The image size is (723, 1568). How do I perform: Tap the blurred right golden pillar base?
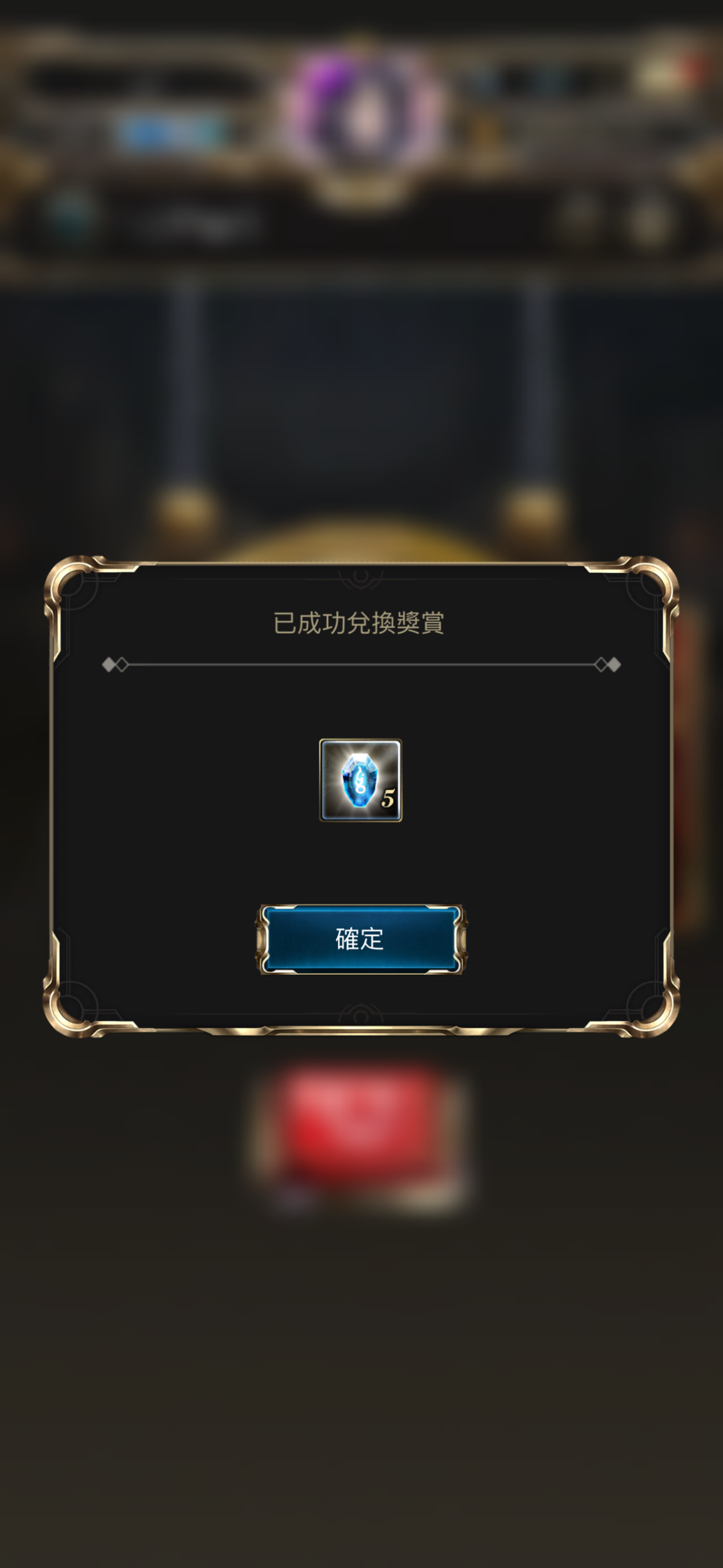pos(534,510)
